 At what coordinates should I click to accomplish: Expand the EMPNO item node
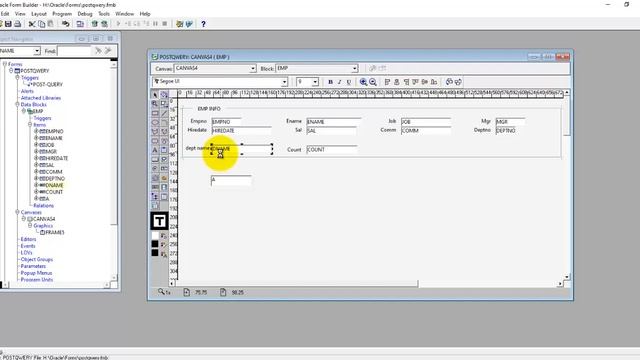coord(36,131)
